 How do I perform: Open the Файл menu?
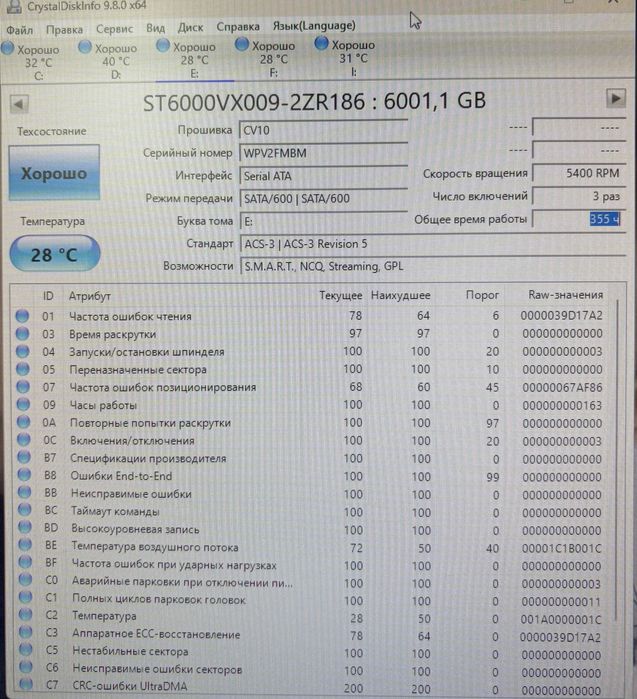coord(19,30)
